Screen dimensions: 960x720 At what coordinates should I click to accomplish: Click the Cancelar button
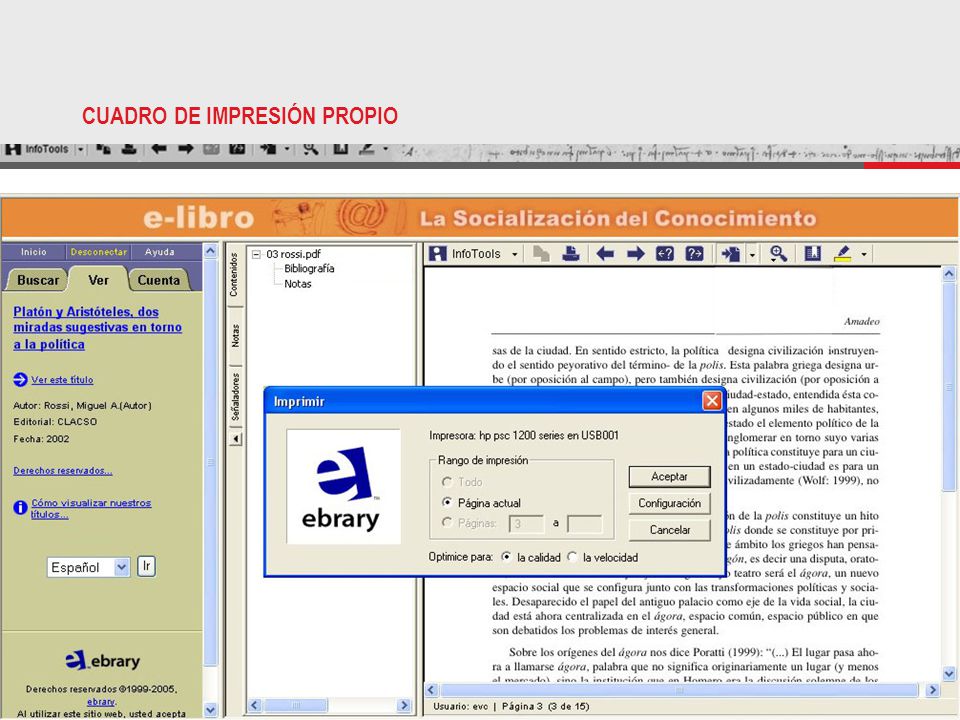click(x=669, y=530)
